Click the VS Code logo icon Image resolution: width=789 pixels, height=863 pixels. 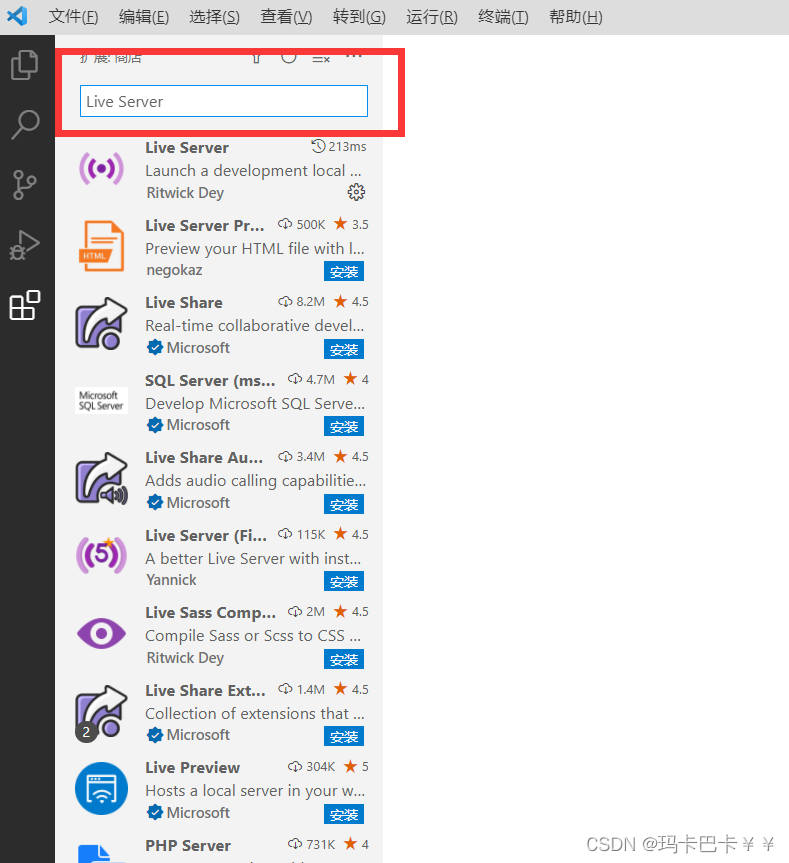(18, 16)
